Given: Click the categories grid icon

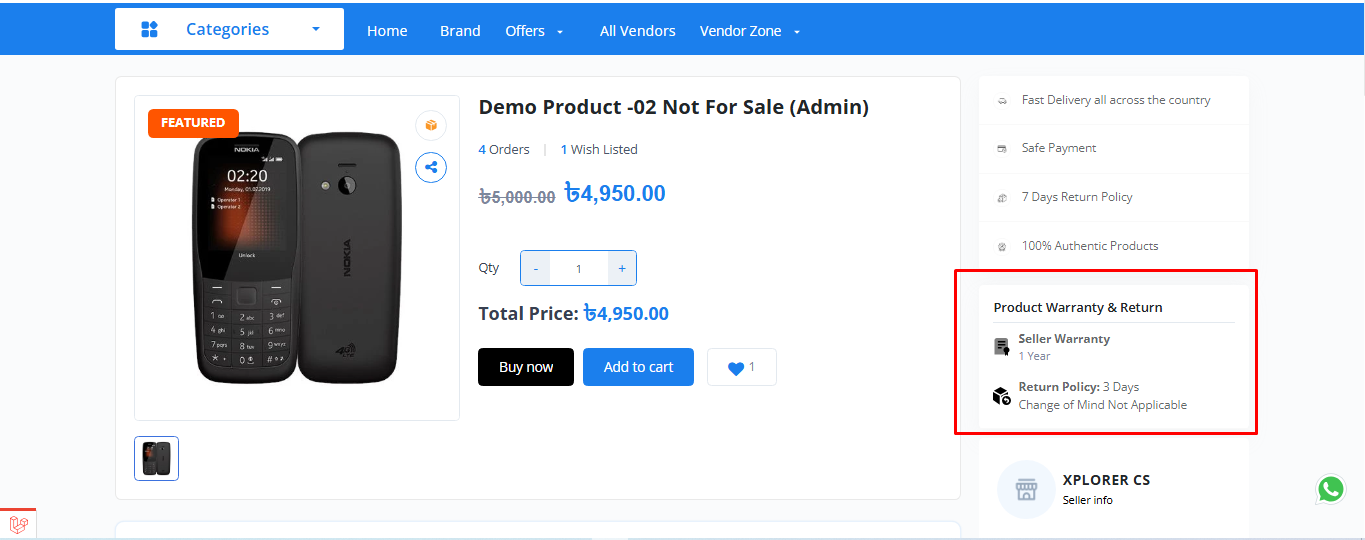Looking at the screenshot, I should click(x=150, y=30).
